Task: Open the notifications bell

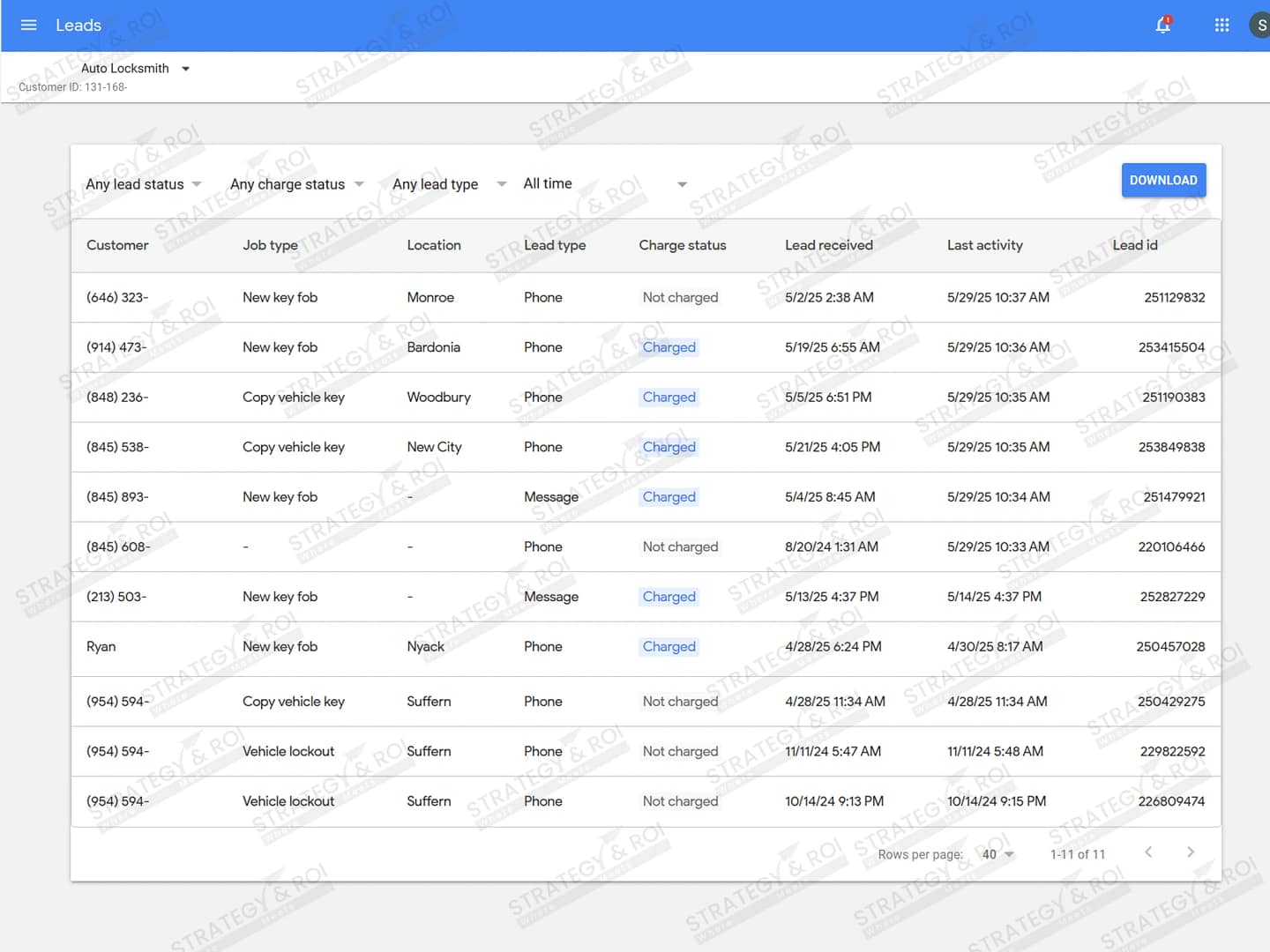Action: (x=1163, y=25)
